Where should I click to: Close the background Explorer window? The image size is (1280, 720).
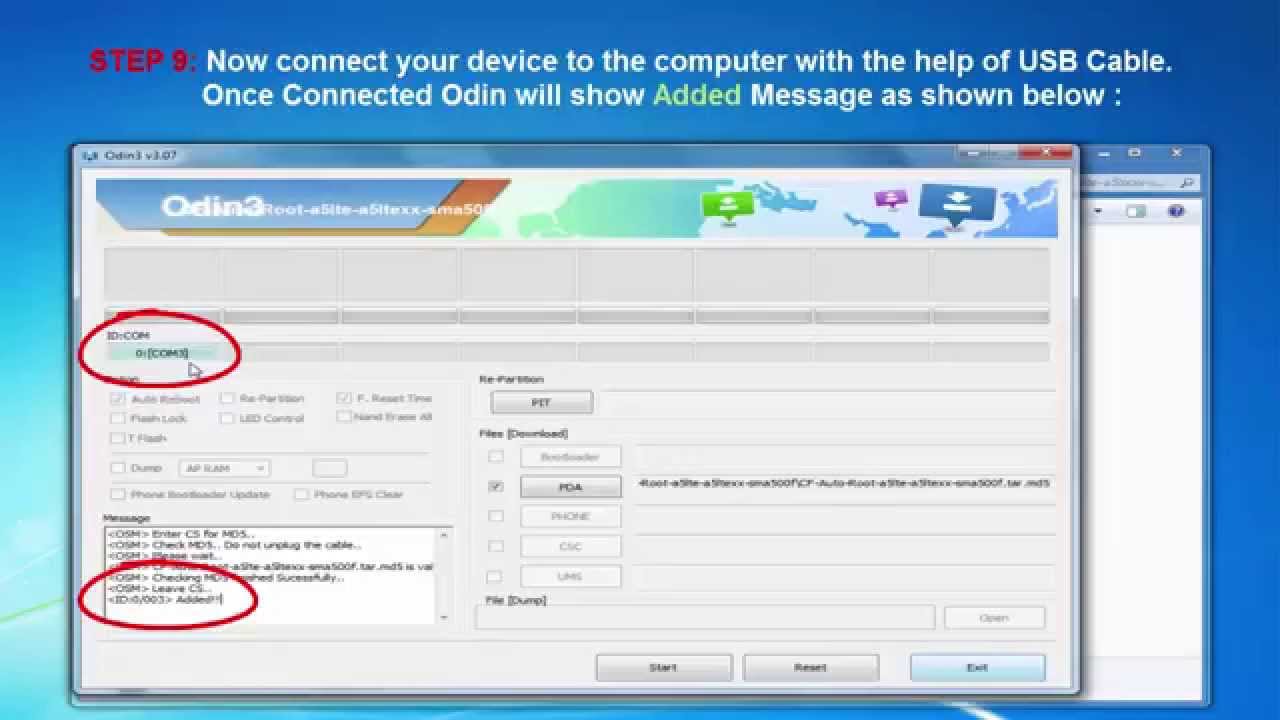click(1178, 154)
